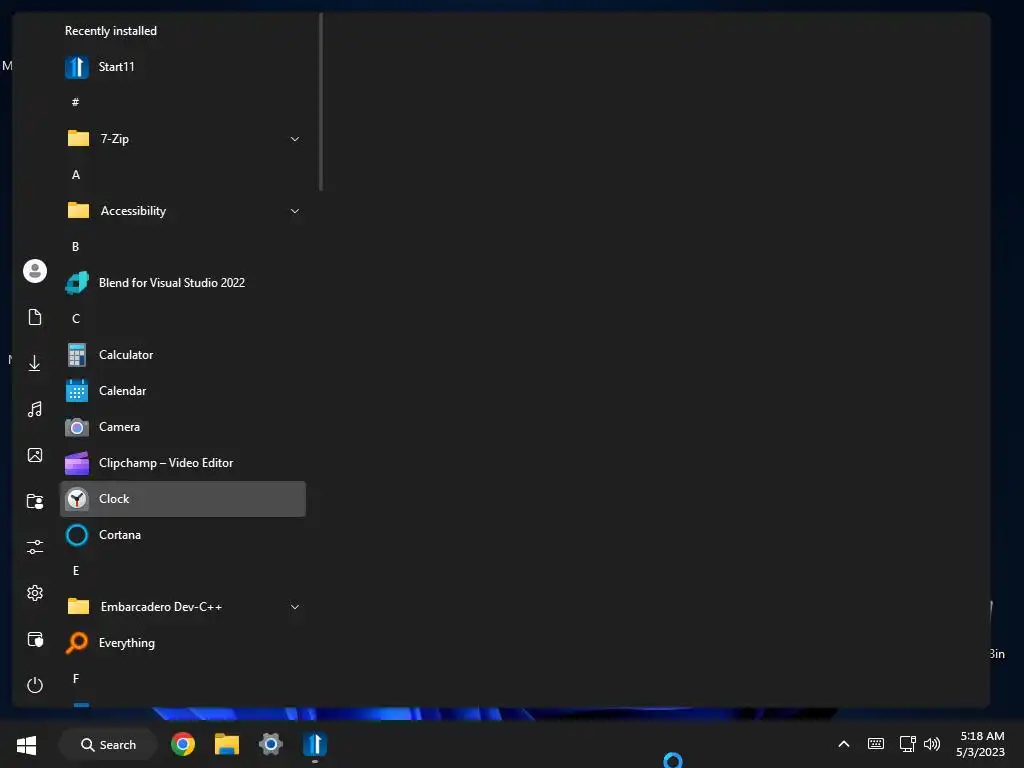The width and height of the screenshot is (1024, 768).
Task: Open Cortana from the app list
Action: coord(183,535)
